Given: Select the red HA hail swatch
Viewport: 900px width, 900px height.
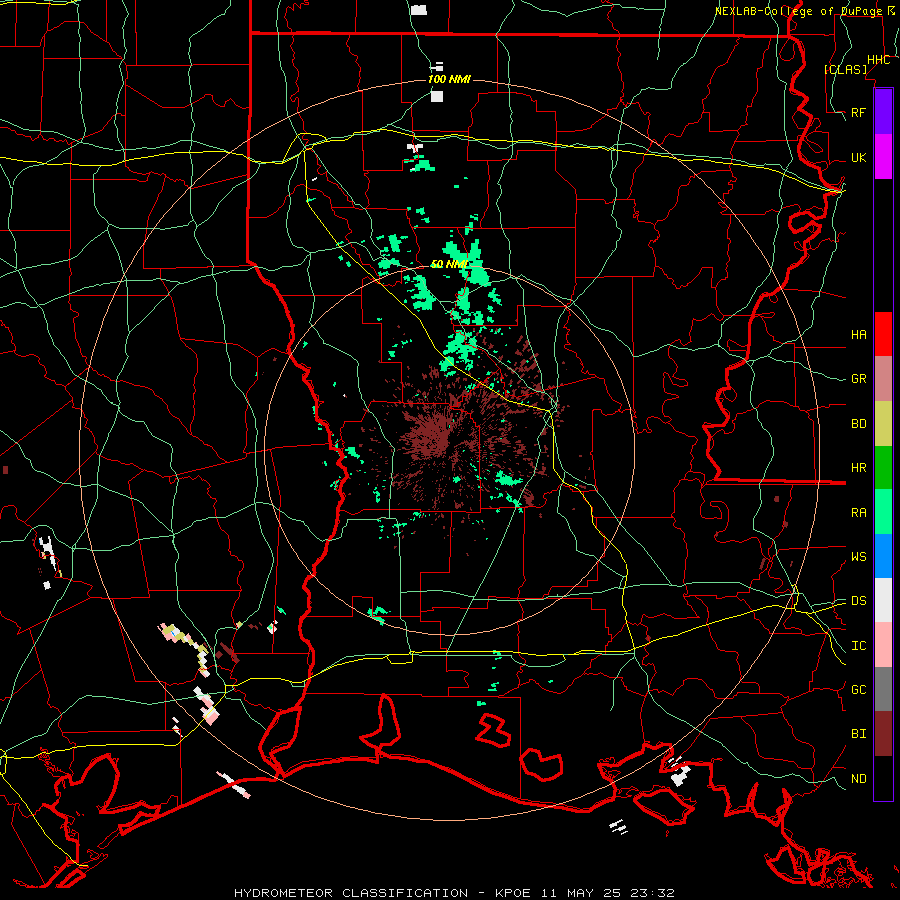Looking at the screenshot, I should (883, 334).
